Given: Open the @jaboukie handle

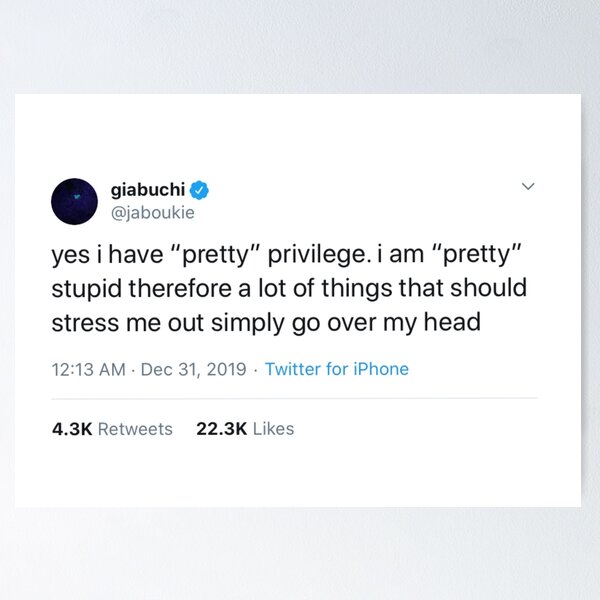Looking at the screenshot, I should (x=152, y=212).
